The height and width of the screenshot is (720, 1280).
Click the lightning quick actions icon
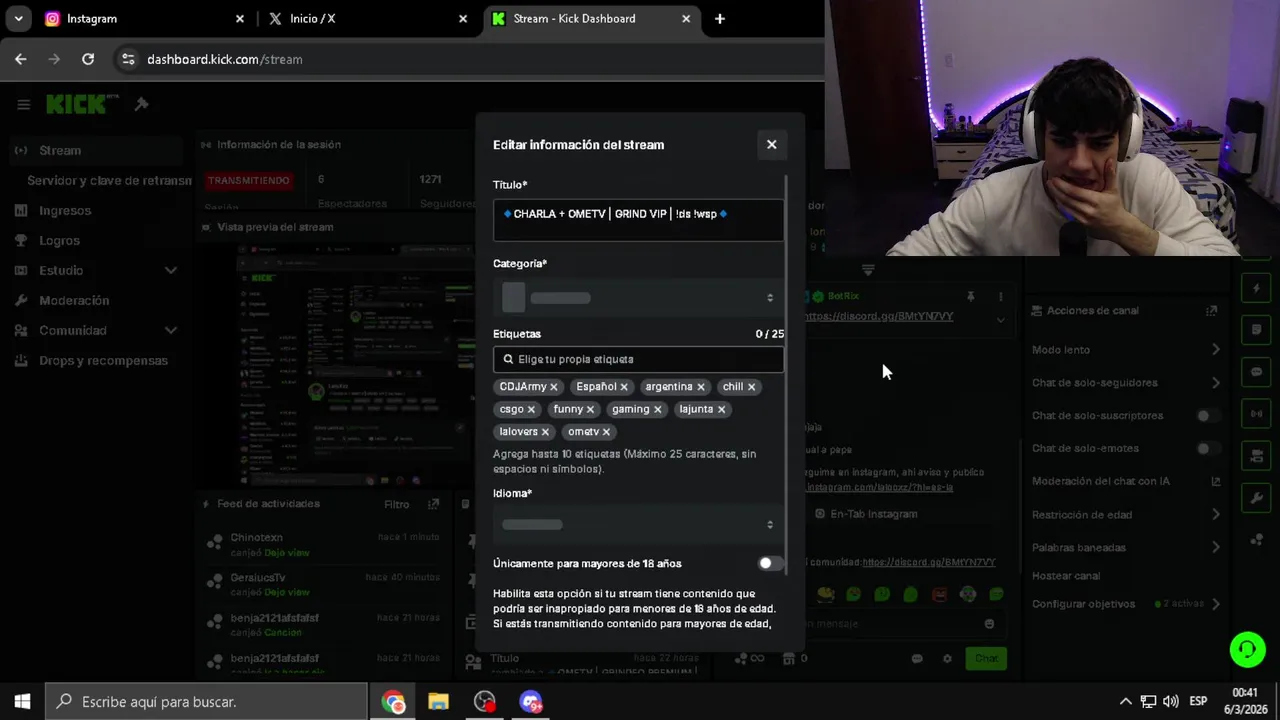1257,289
